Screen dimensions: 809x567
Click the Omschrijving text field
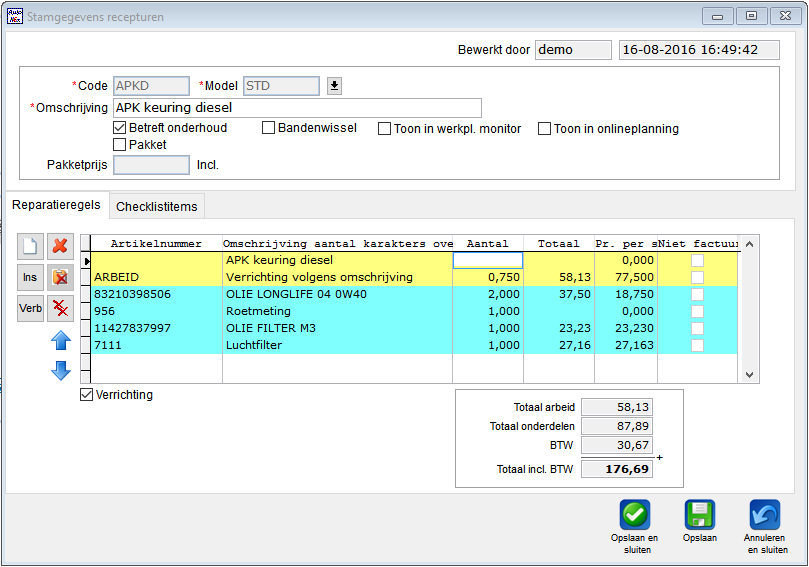(297, 108)
